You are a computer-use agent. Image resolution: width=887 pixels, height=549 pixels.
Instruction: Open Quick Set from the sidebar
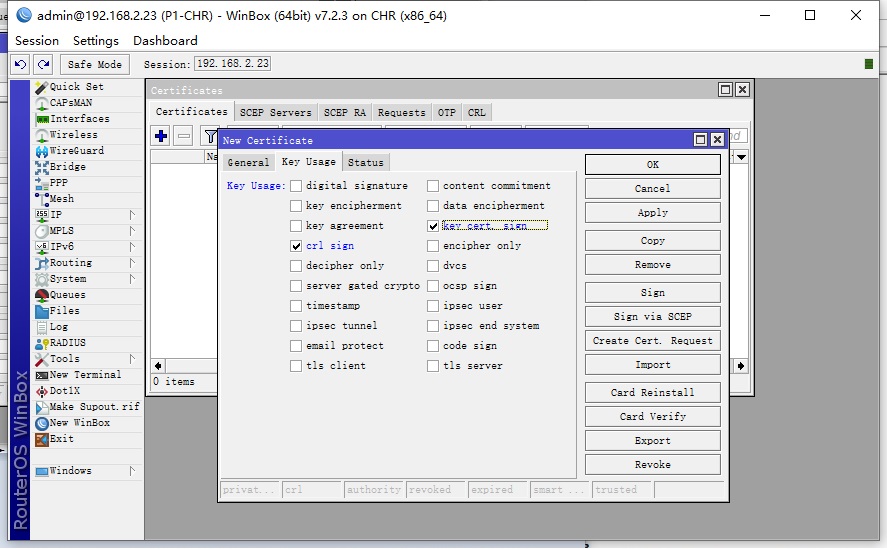pos(76,87)
